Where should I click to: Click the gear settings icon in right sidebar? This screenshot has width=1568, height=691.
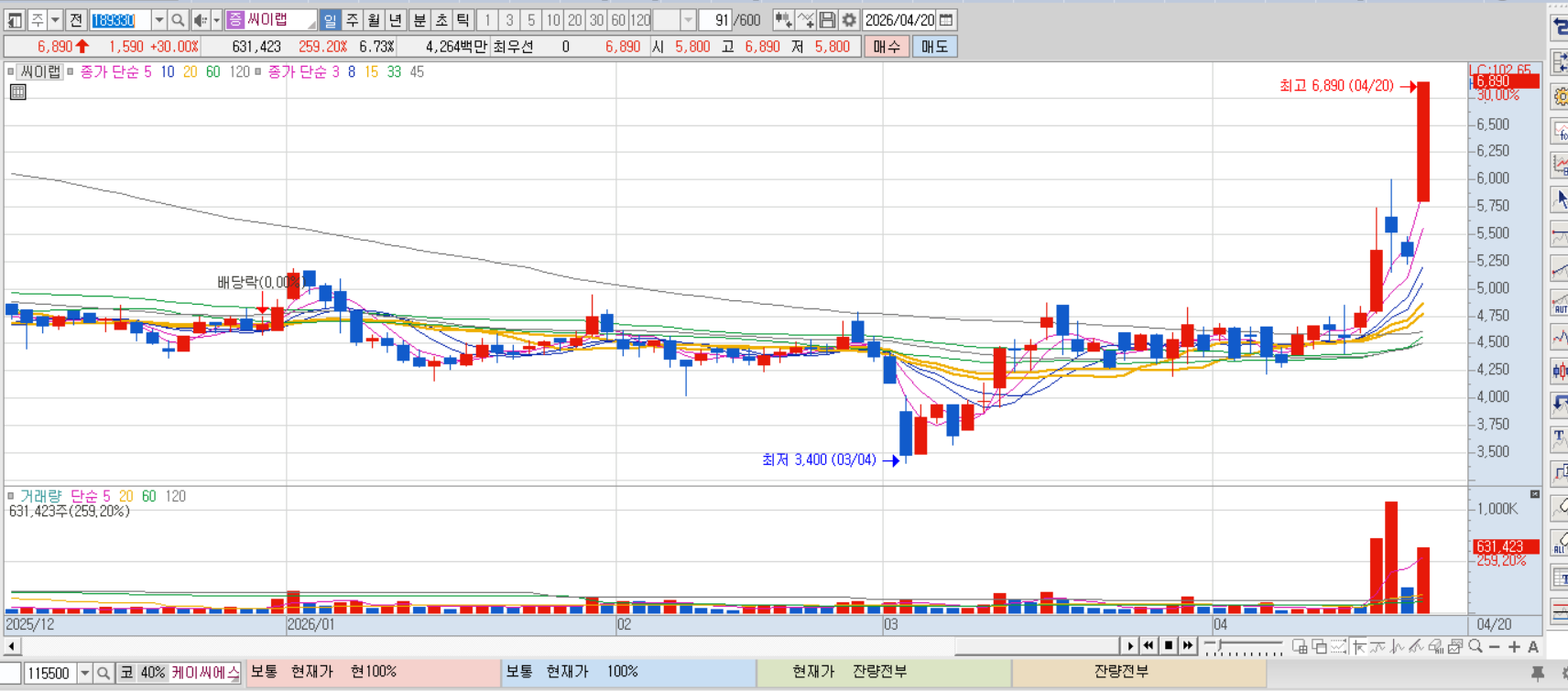point(1560,96)
